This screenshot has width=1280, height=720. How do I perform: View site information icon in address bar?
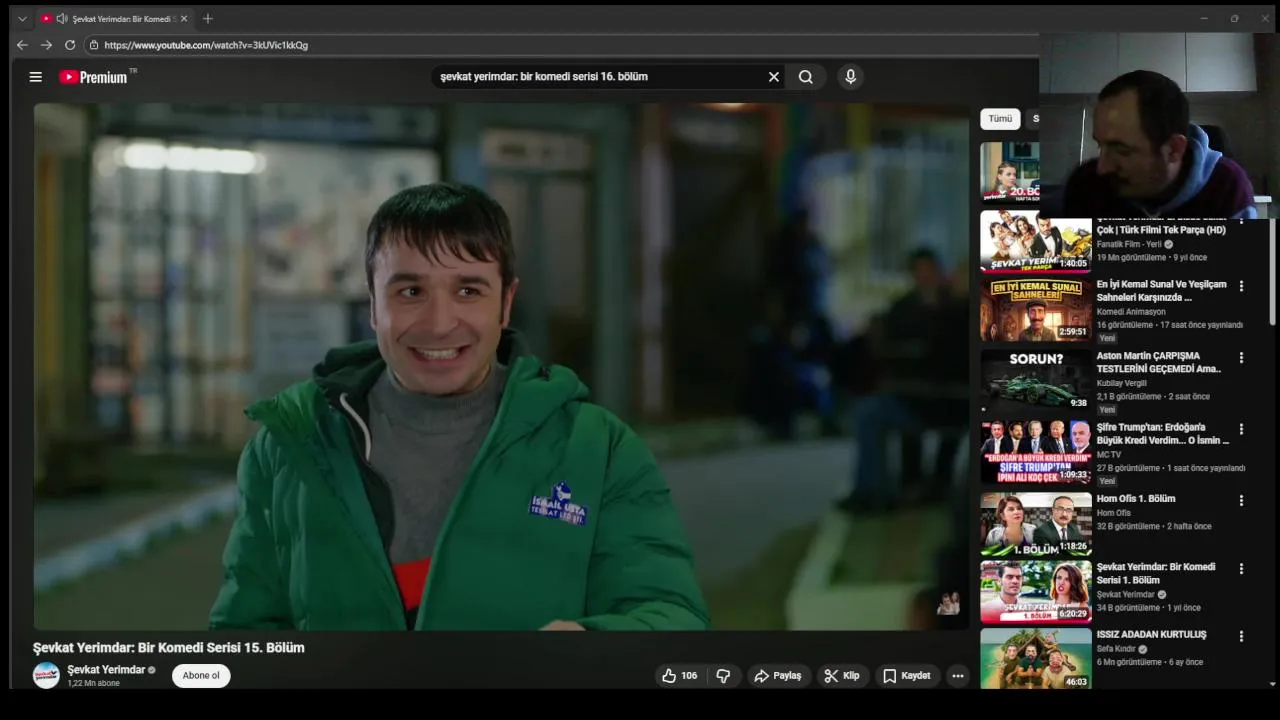[93, 45]
